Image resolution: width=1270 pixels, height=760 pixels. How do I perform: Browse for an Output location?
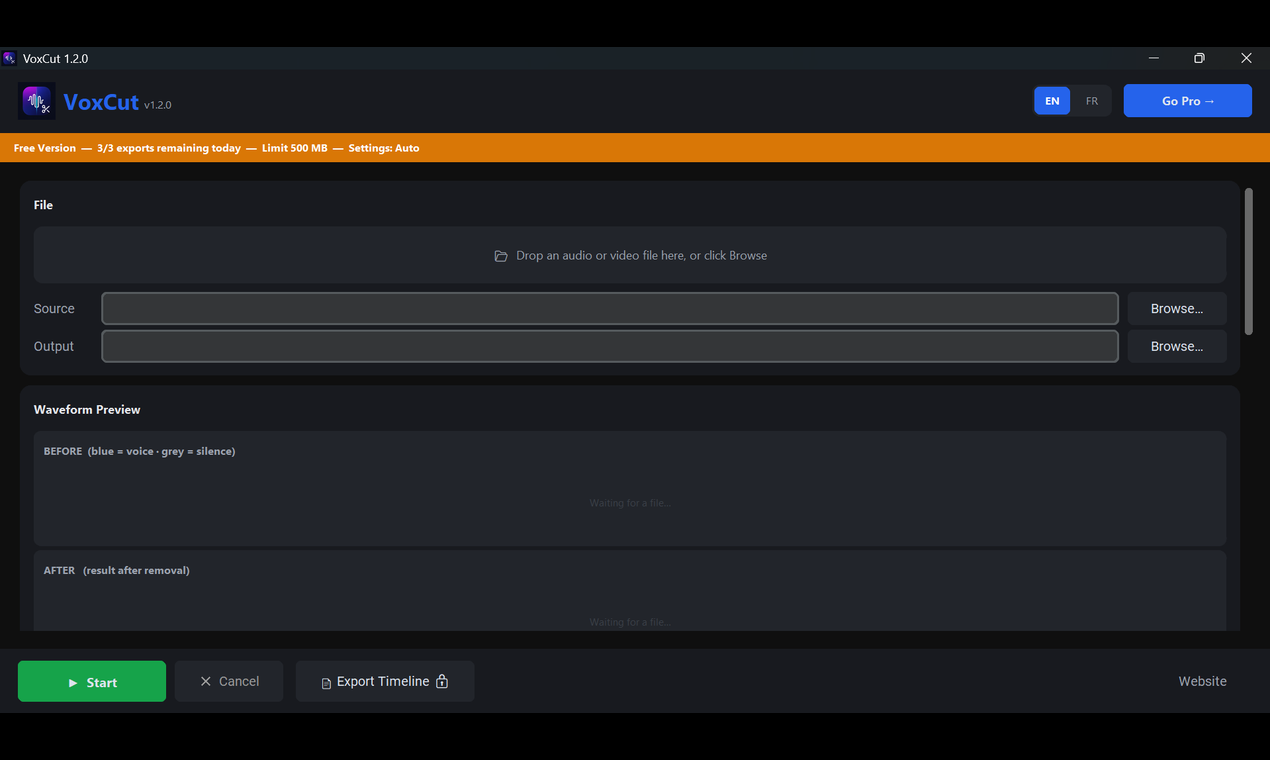[1177, 346]
